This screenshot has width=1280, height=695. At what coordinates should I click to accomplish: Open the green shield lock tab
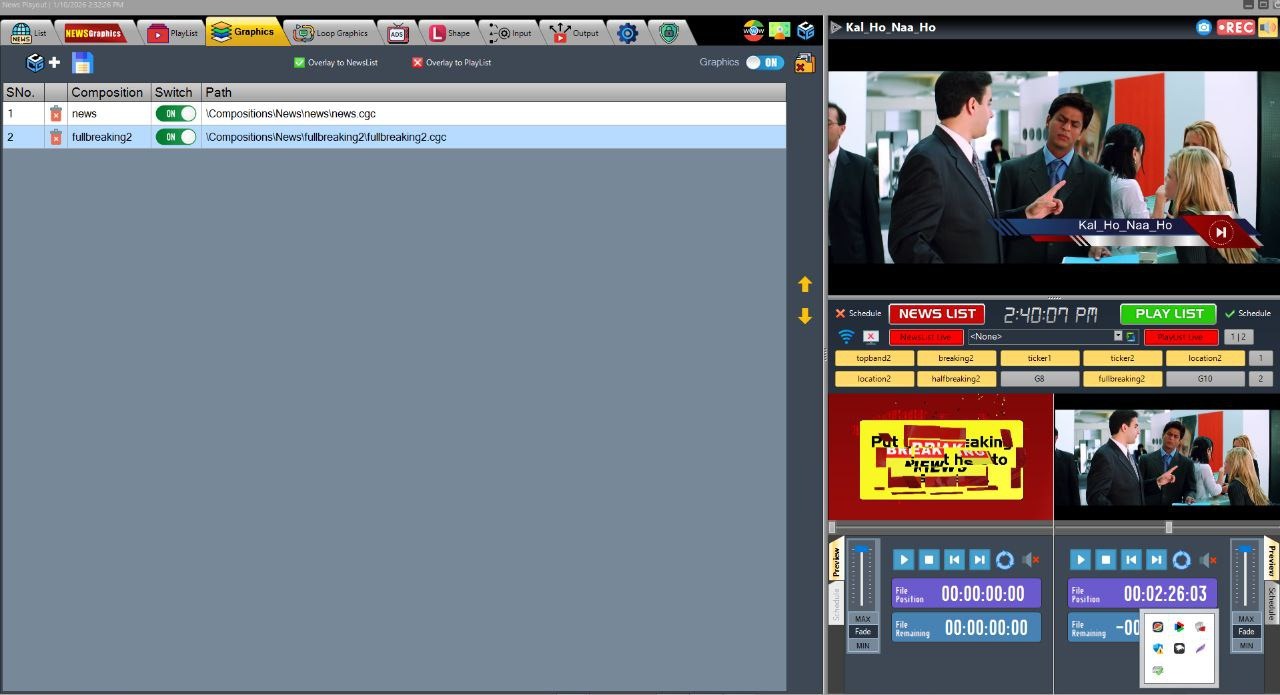click(669, 33)
